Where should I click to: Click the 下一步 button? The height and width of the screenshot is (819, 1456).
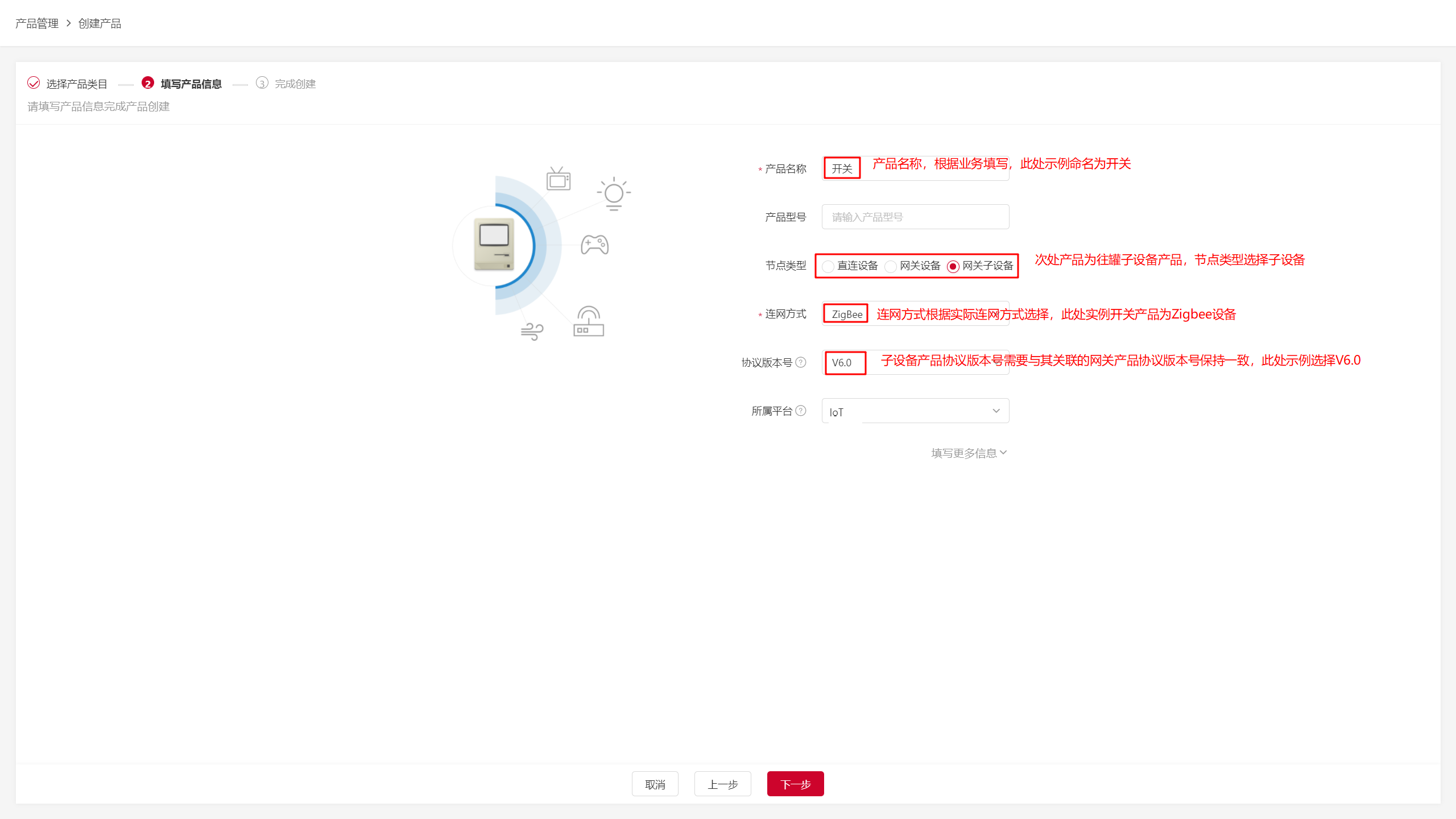(x=795, y=784)
